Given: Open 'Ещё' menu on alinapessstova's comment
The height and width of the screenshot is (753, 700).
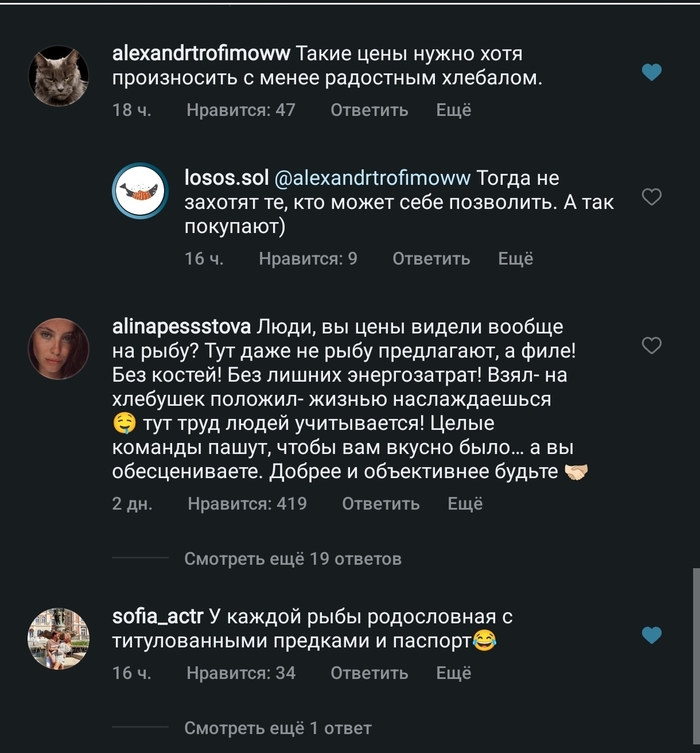Looking at the screenshot, I should 465,504.
